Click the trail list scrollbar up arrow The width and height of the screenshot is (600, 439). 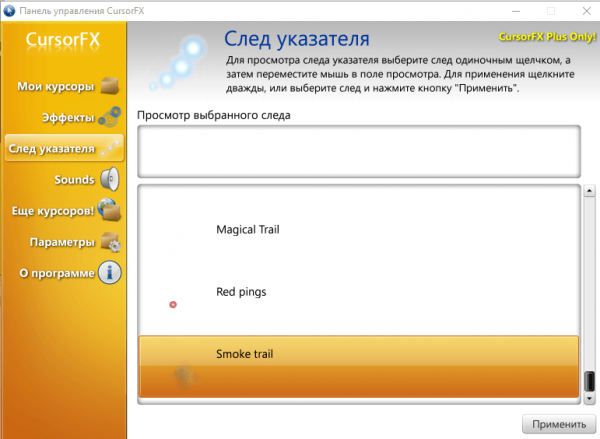589,190
